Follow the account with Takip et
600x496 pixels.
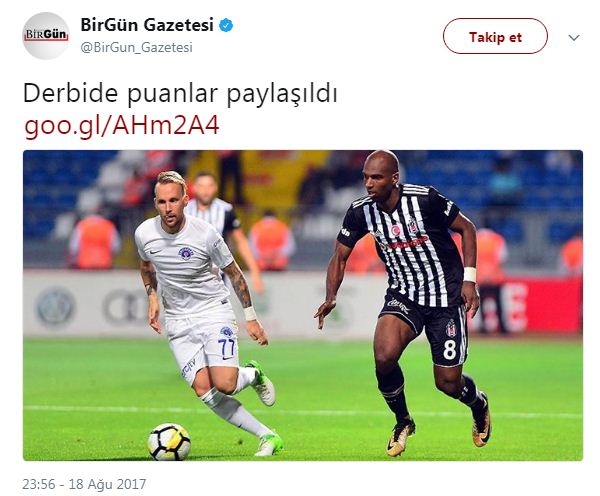(x=495, y=36)
